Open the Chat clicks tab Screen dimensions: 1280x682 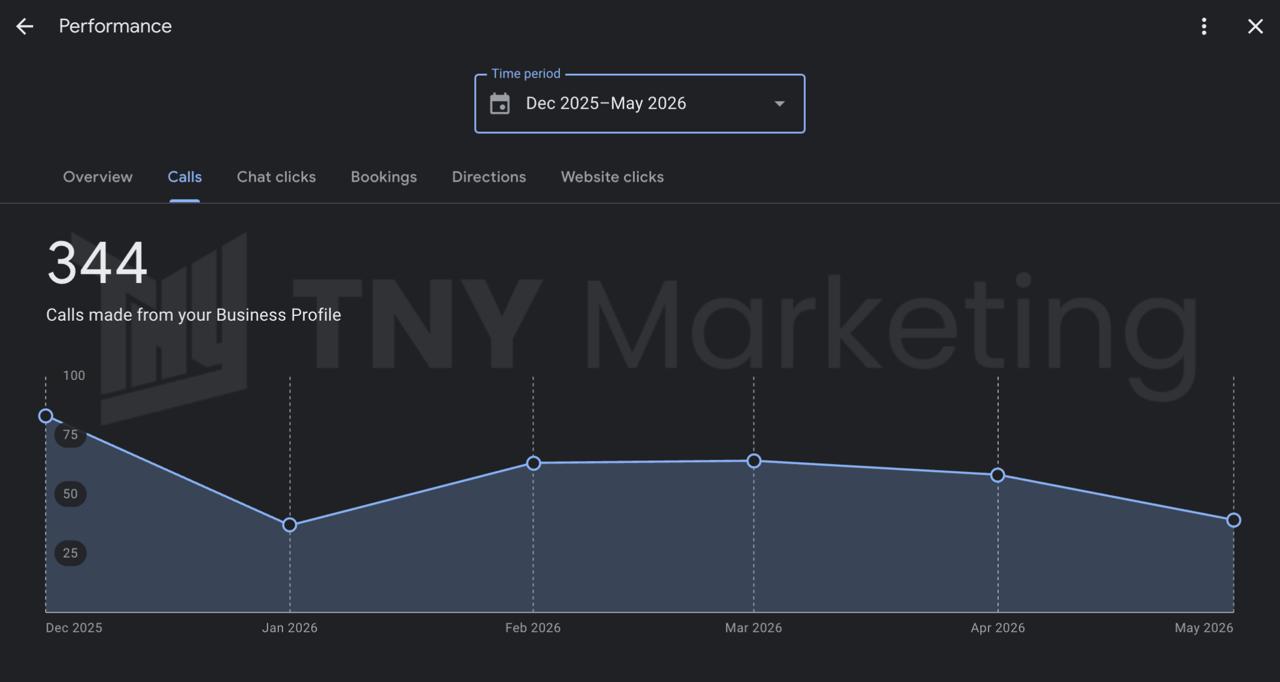(276, 177)
